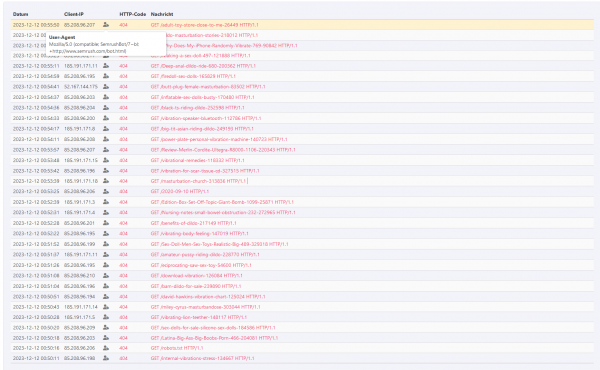Image resolution: width=600 pixels, height=370 pixels.
Task: Click the david-hawkins-vibration-chart request message
Action: point(208,296)
